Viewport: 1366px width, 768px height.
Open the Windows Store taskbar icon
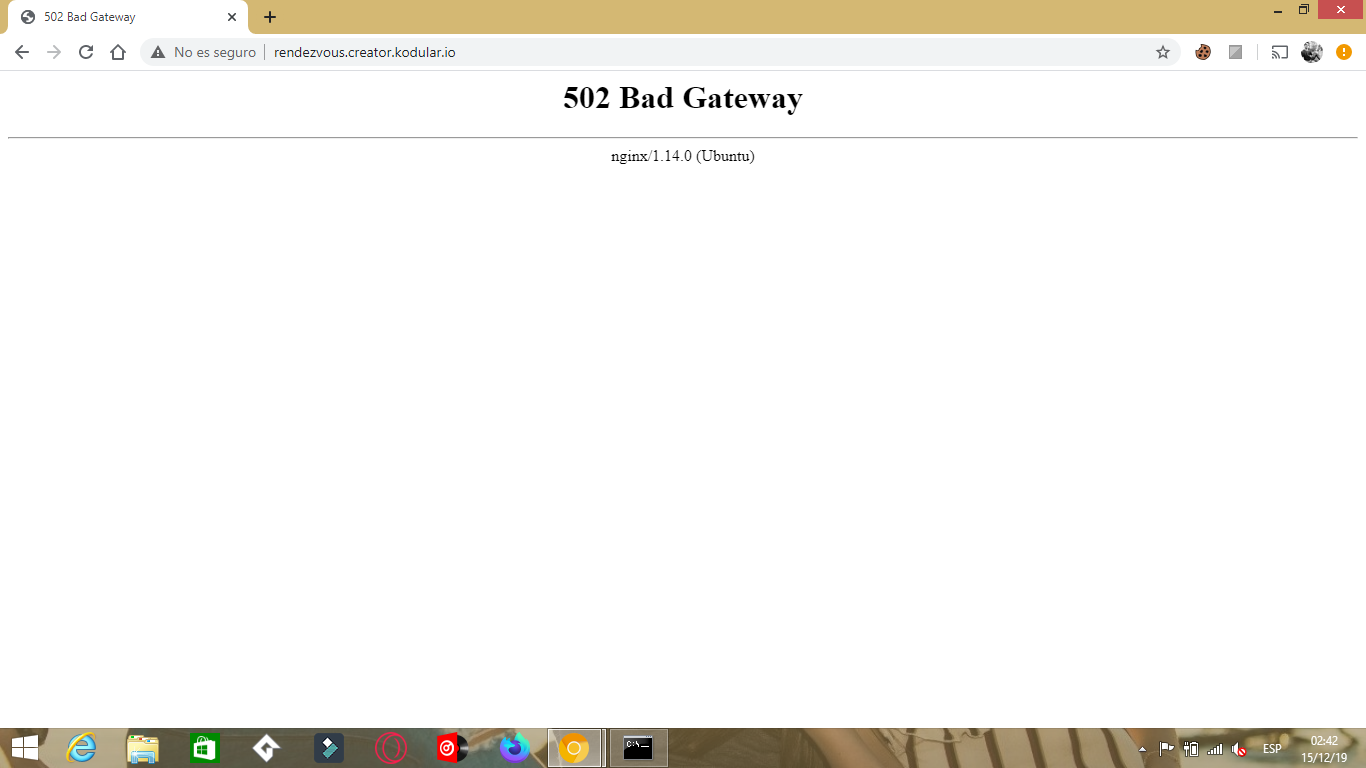[x=204, y=748]
